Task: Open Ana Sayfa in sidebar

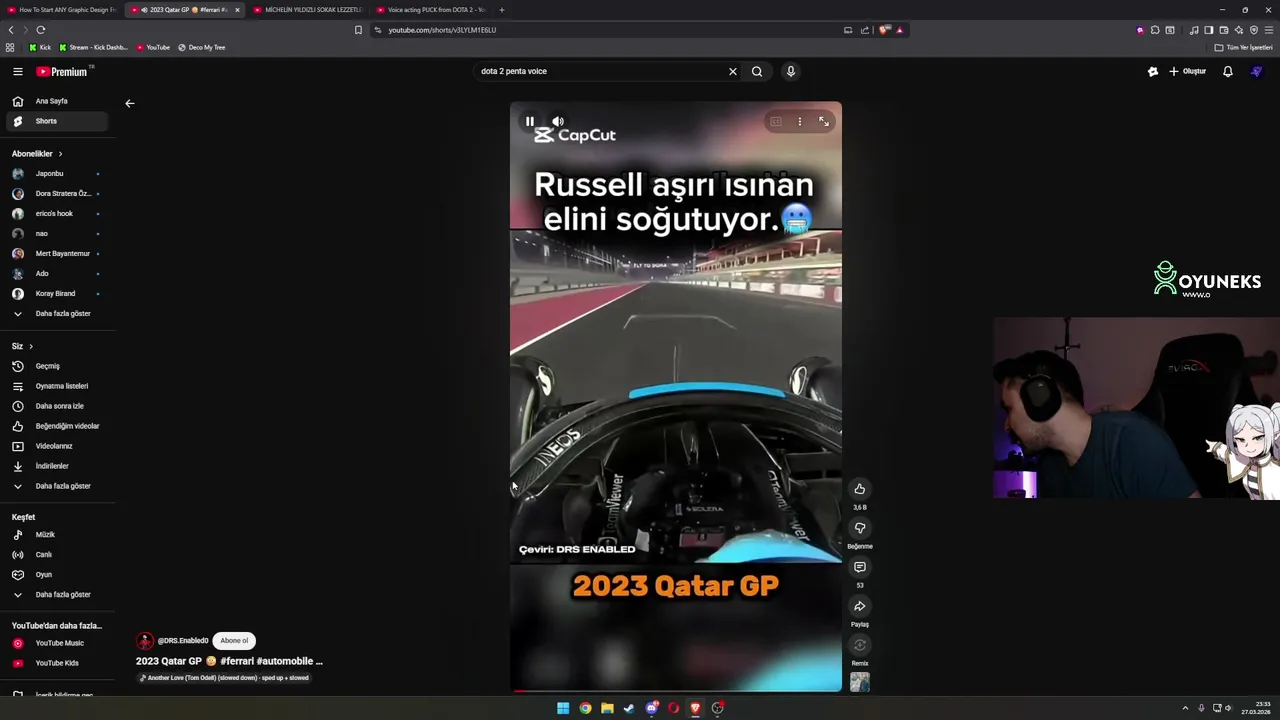Action: pos(56,101)
